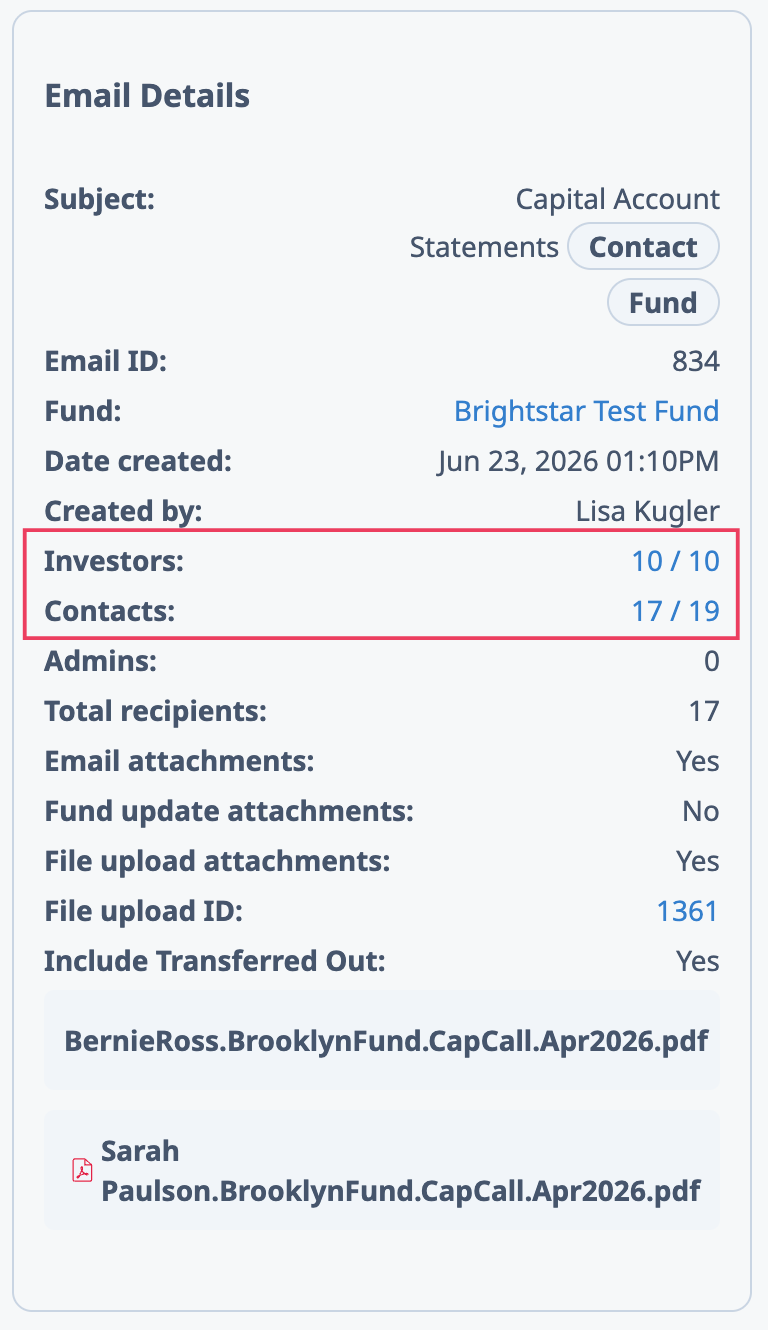
Task: Click the File upload attachments Yes value
Action: coord(697,861)
